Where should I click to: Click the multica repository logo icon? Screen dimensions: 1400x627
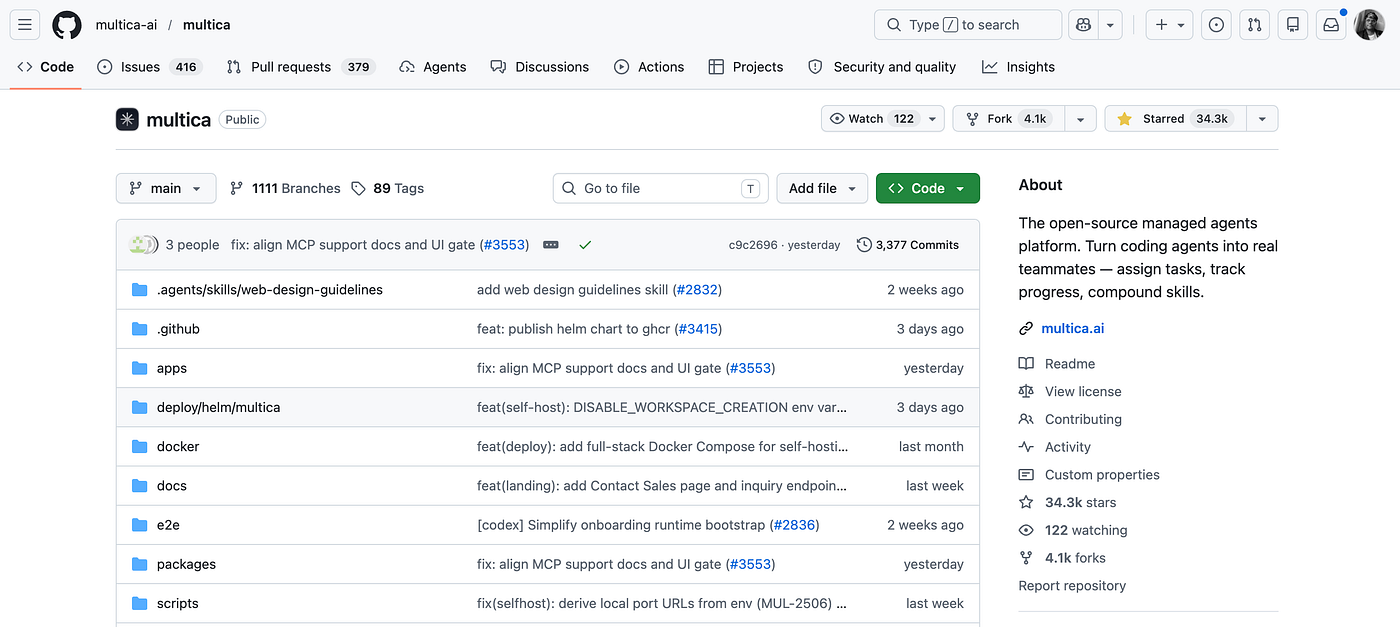127,119
